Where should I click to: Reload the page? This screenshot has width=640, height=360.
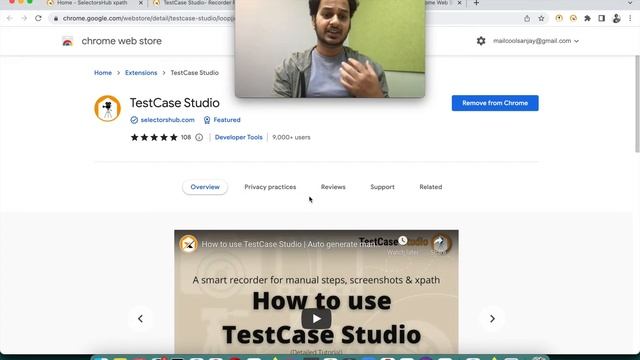(x=38, y=18)
